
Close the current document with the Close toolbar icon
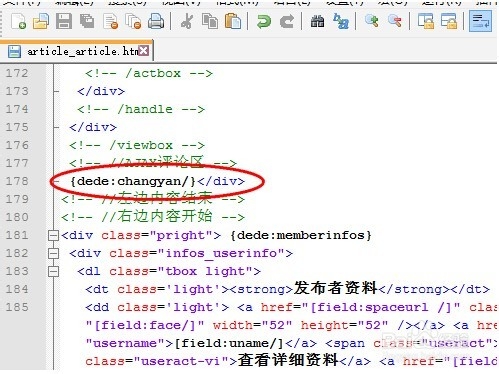click(110, 21)
